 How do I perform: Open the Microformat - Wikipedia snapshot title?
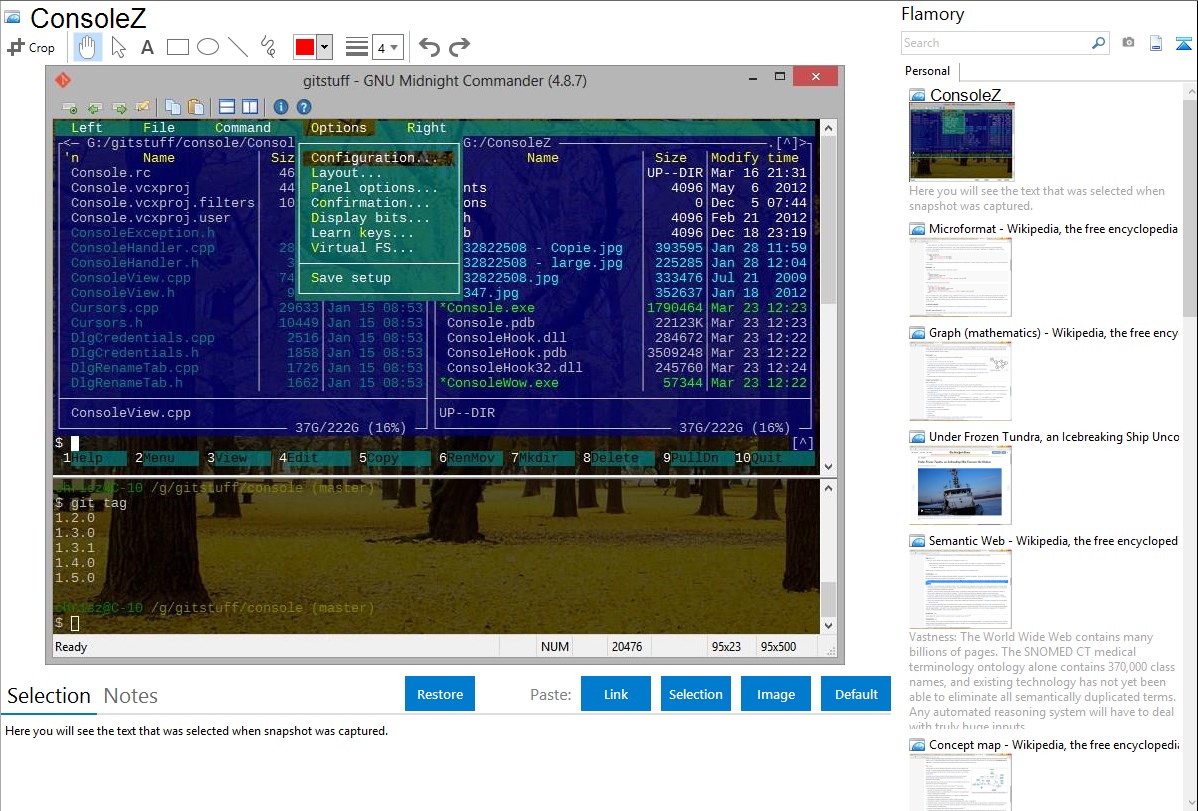click(1053, 229)
